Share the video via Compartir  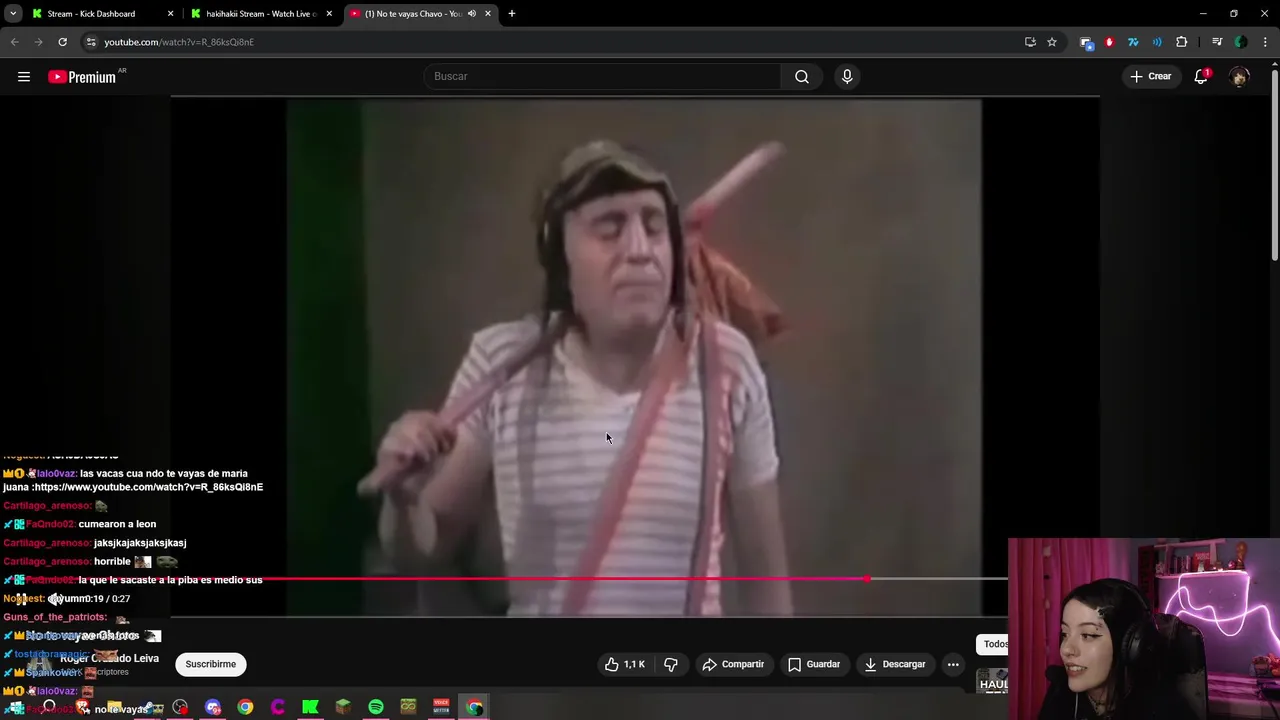pyautogui.click(x=733, y=664)
